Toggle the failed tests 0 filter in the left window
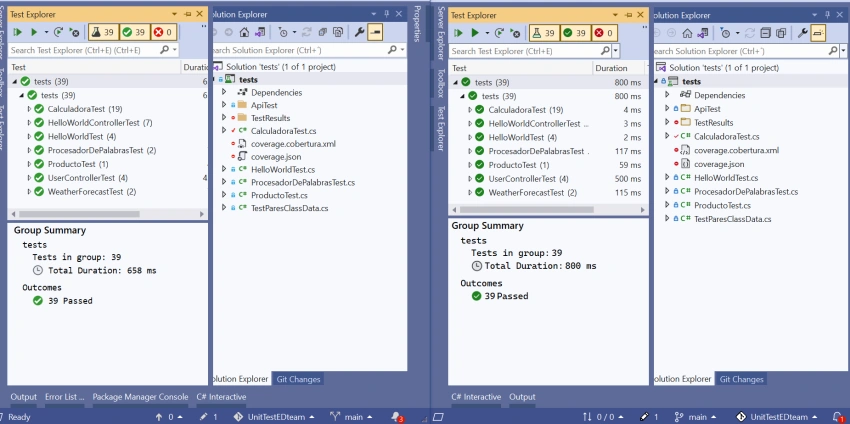 click(163, 33)
